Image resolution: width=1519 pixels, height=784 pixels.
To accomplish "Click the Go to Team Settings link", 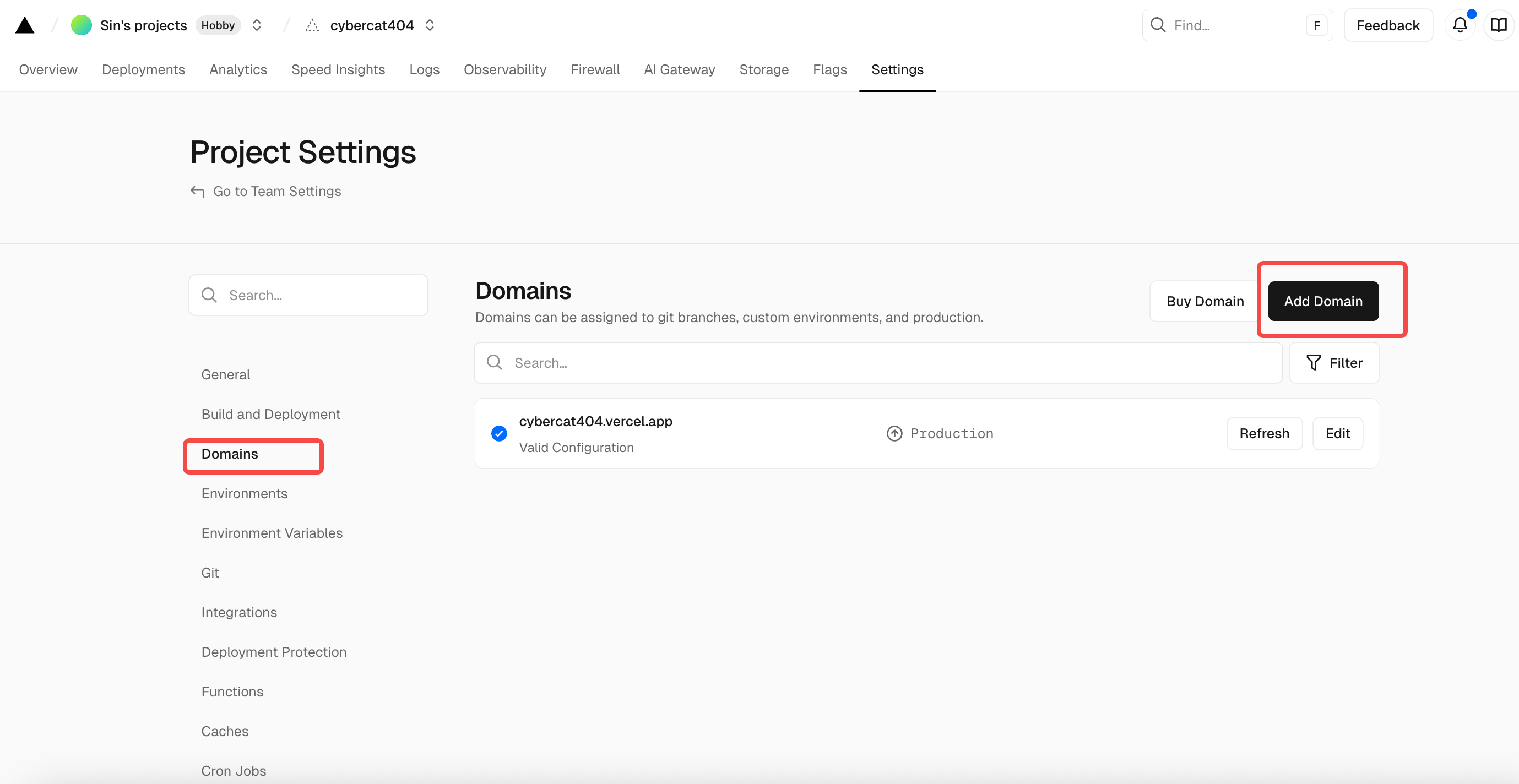I will (277, 192).
